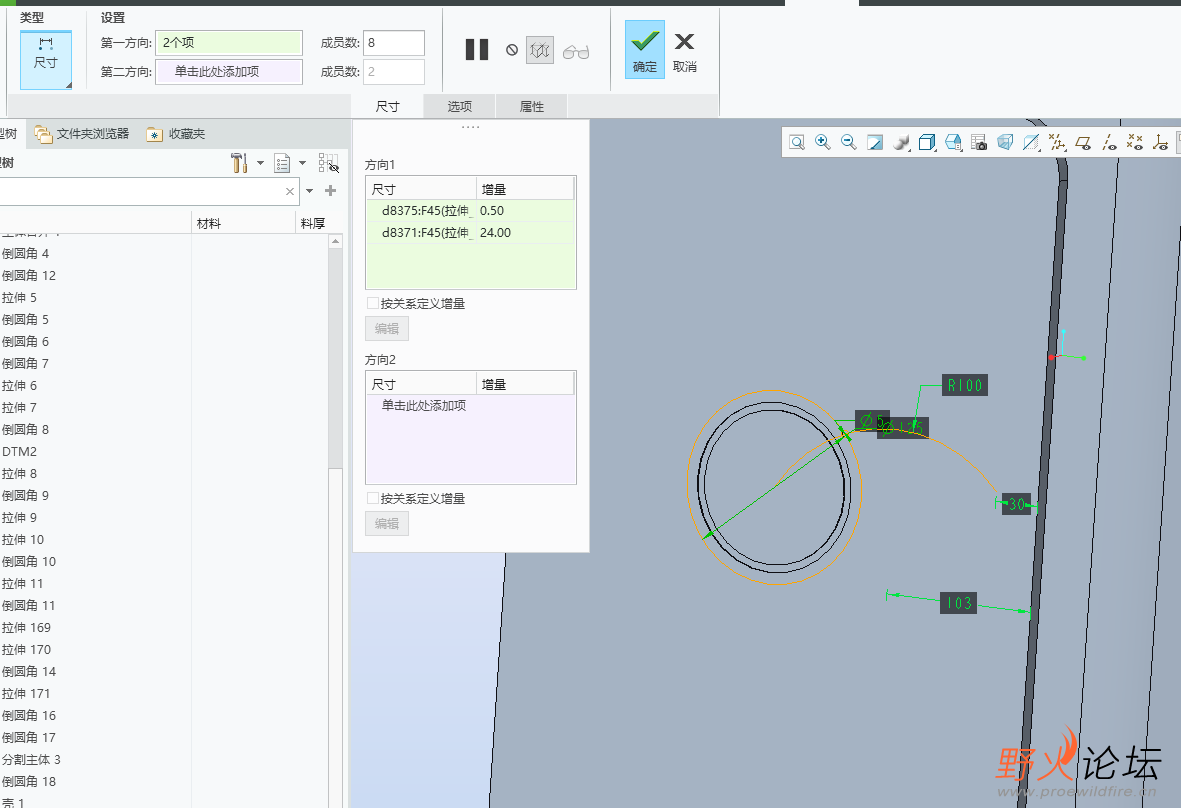This screenshot has width=1181, height=808.
Task: Check 按关系定义增量 under 方向2
Action: (373, 499)
